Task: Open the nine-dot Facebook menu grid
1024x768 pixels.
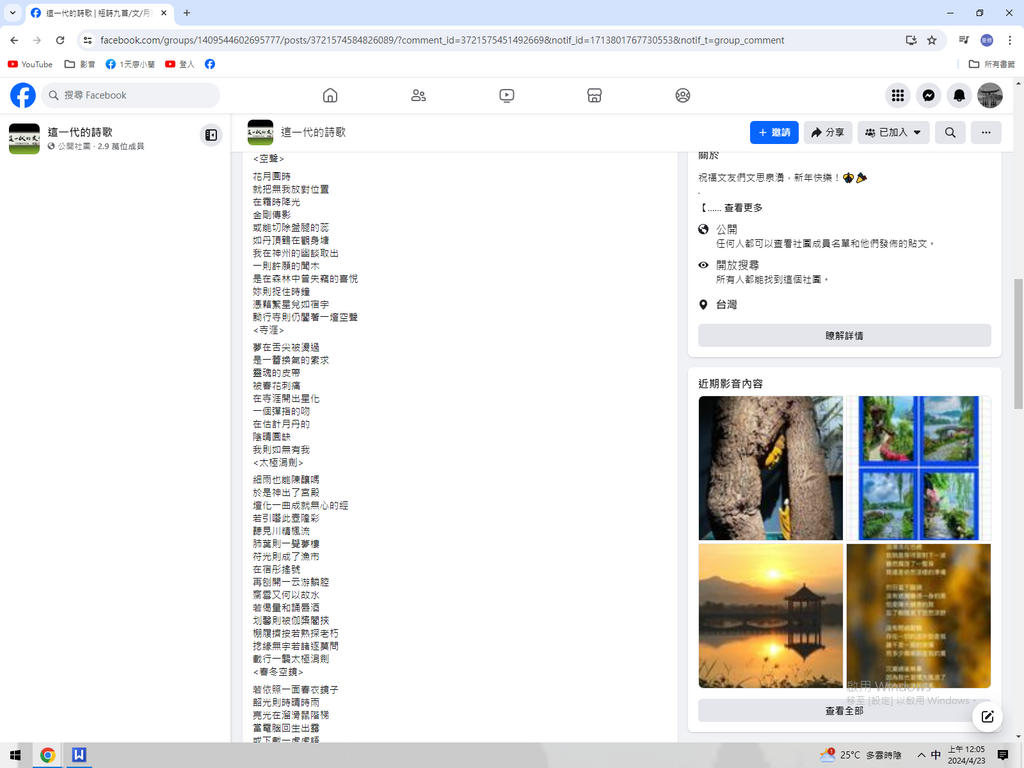Action: click(x=898, y=95)
